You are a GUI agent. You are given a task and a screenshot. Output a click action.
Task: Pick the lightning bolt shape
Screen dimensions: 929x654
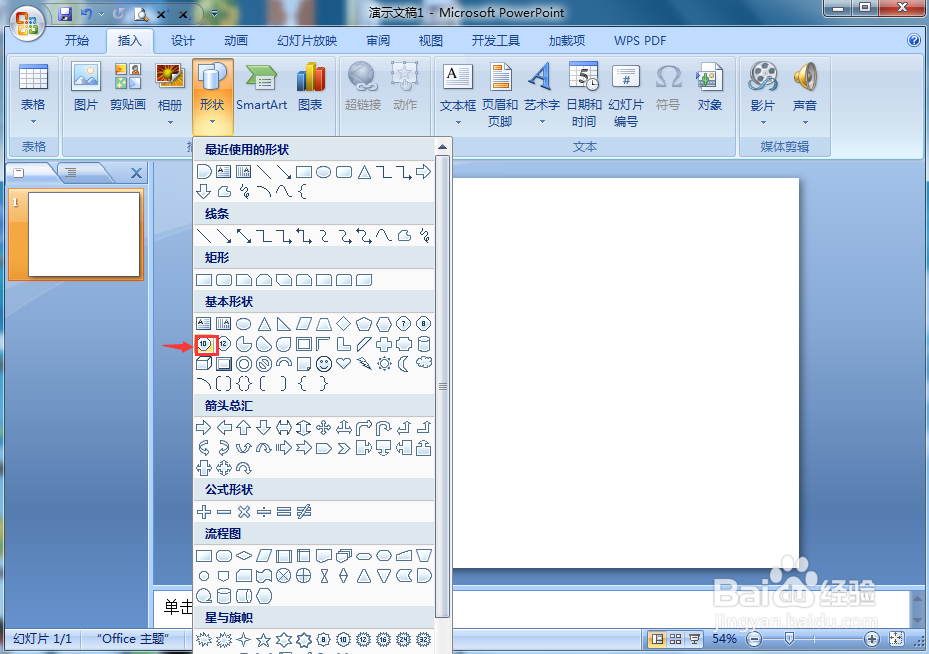click(x=364, y=364)
